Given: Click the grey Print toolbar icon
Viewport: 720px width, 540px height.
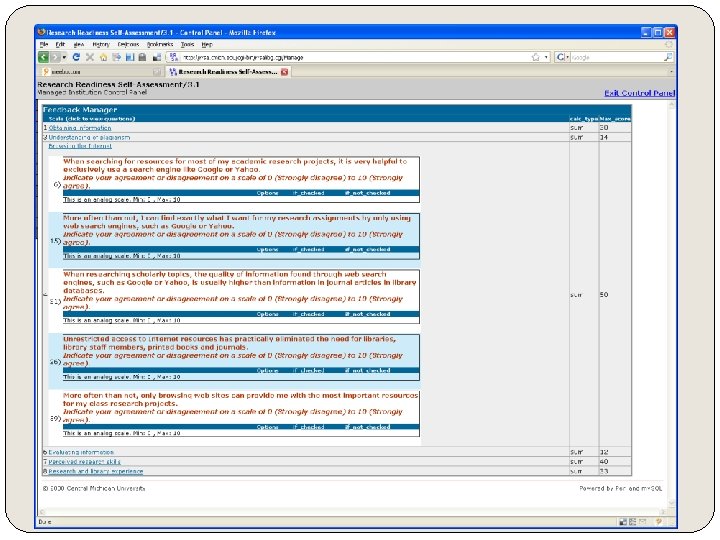Looking at the screenshot, I should 142,57.
